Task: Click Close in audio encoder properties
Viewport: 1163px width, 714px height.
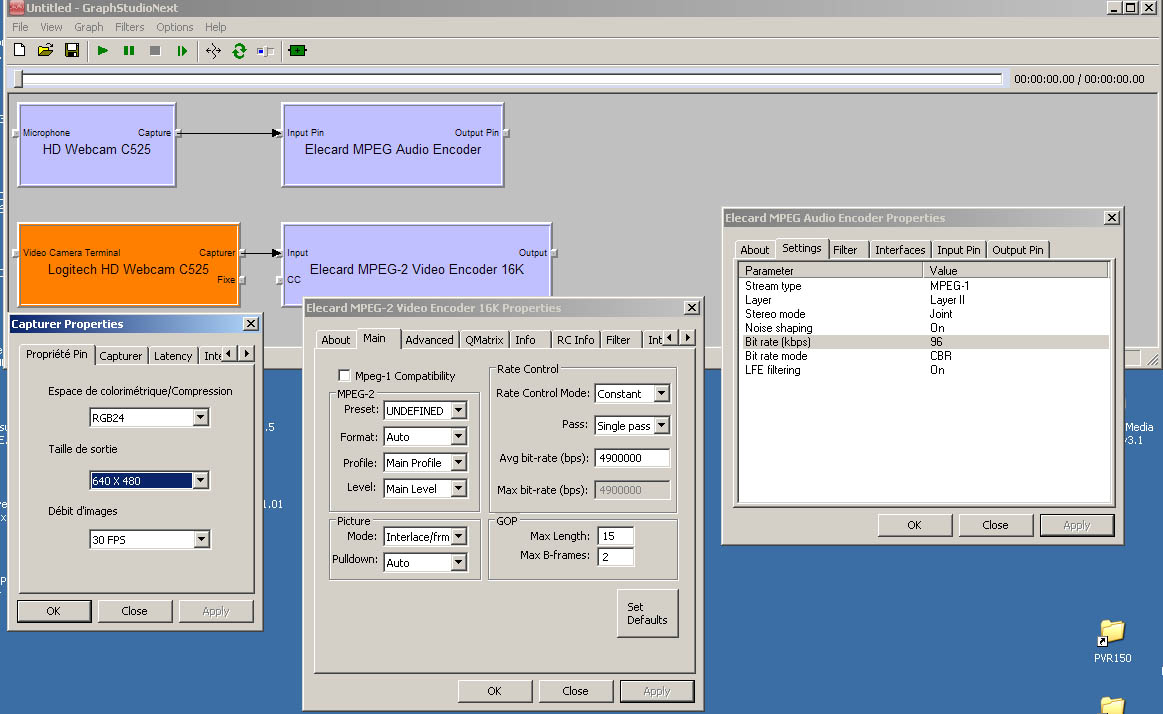Action: pyautogui.click(x=995, y=525)
